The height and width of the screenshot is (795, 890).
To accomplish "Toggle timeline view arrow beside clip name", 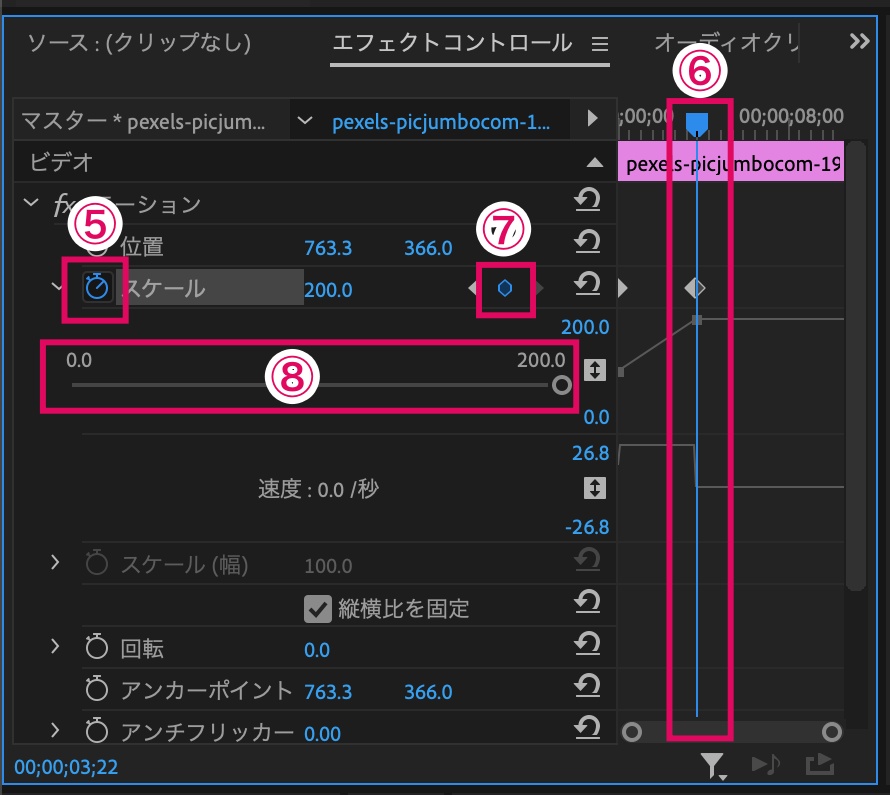I will coord(593,118).
